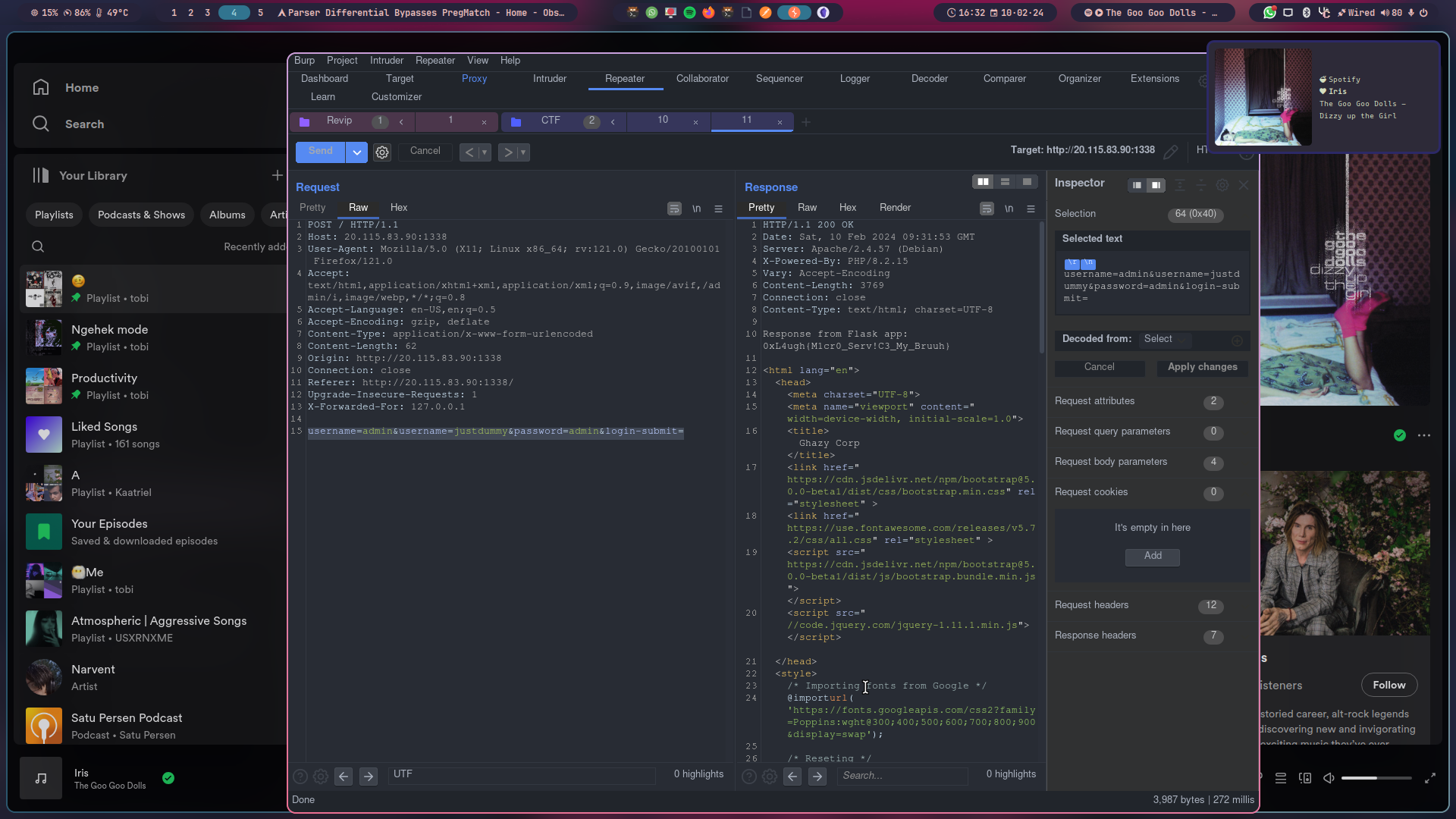Switch to the Proxy tool tab
Image resolution: width=1456 pixels, height=819 pixels.
point(474,79)
